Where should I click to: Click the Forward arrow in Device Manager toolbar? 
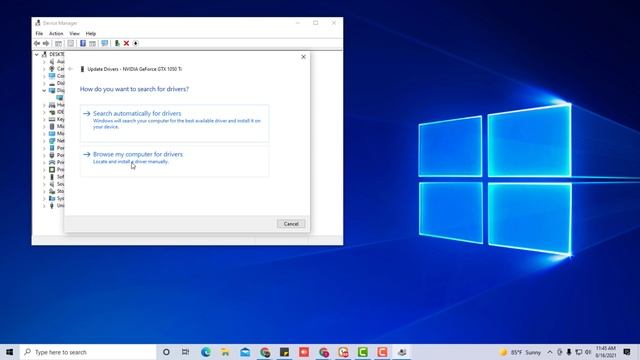[x=46, y=43]
